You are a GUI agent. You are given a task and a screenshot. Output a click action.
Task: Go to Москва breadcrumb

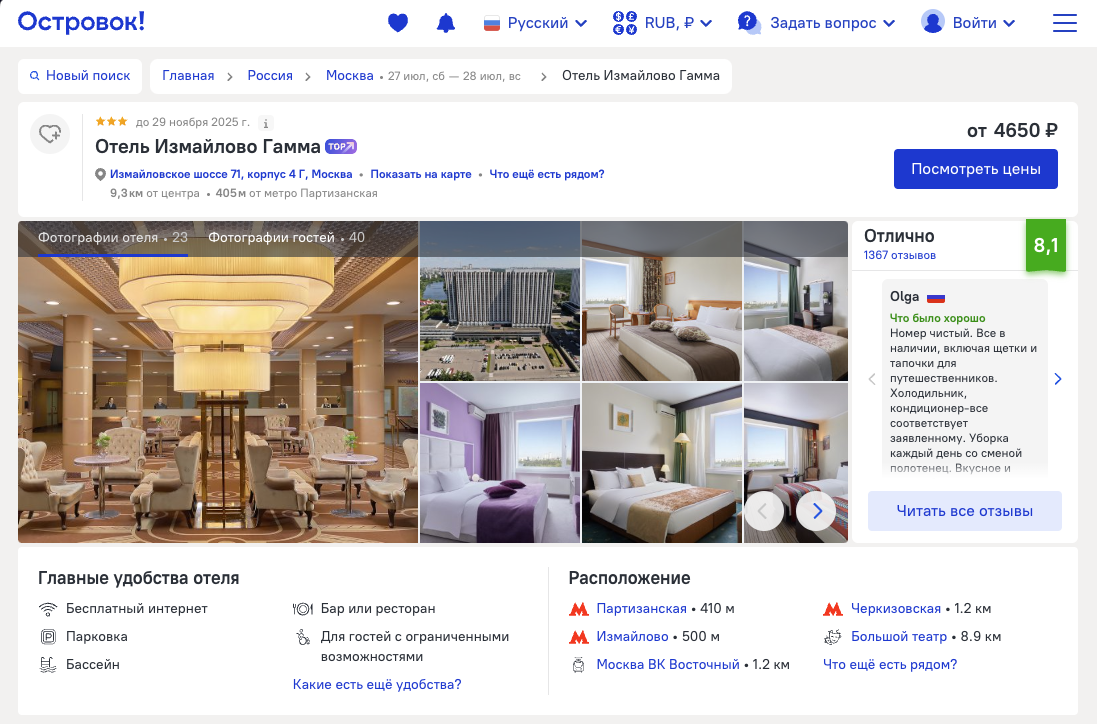pyautogui.click(x=350, y=76)
